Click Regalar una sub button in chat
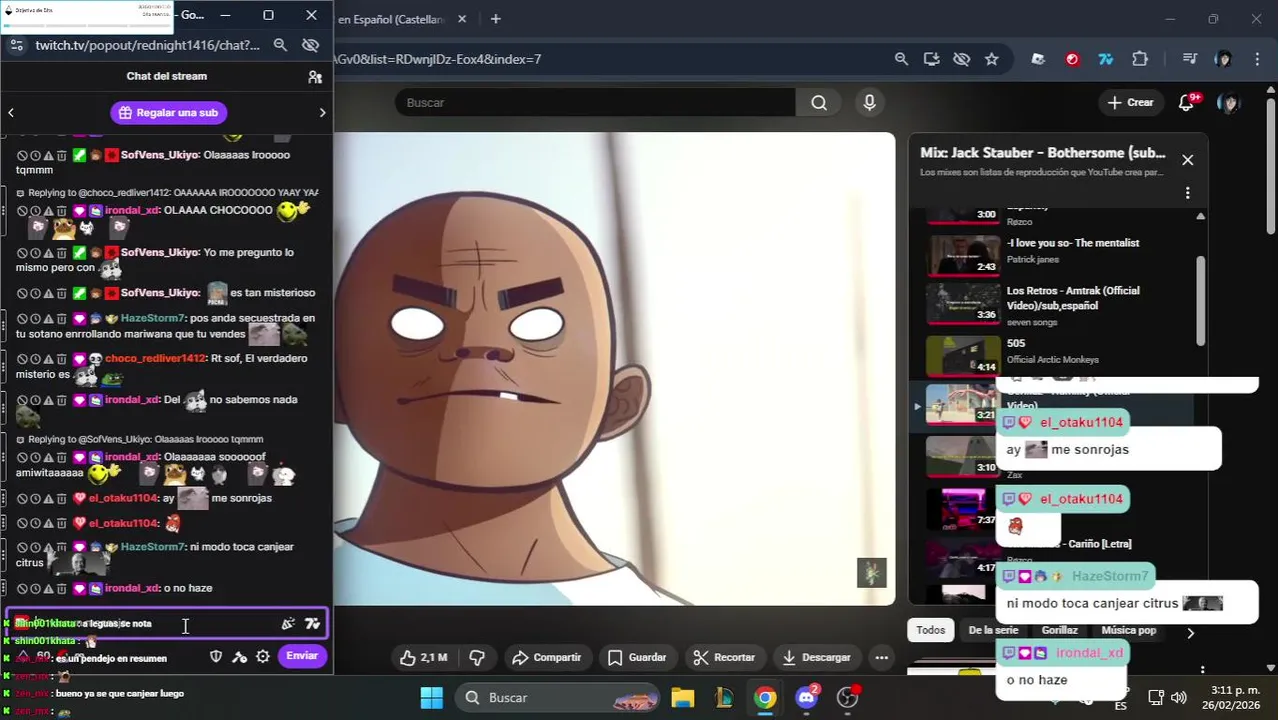 168,113
